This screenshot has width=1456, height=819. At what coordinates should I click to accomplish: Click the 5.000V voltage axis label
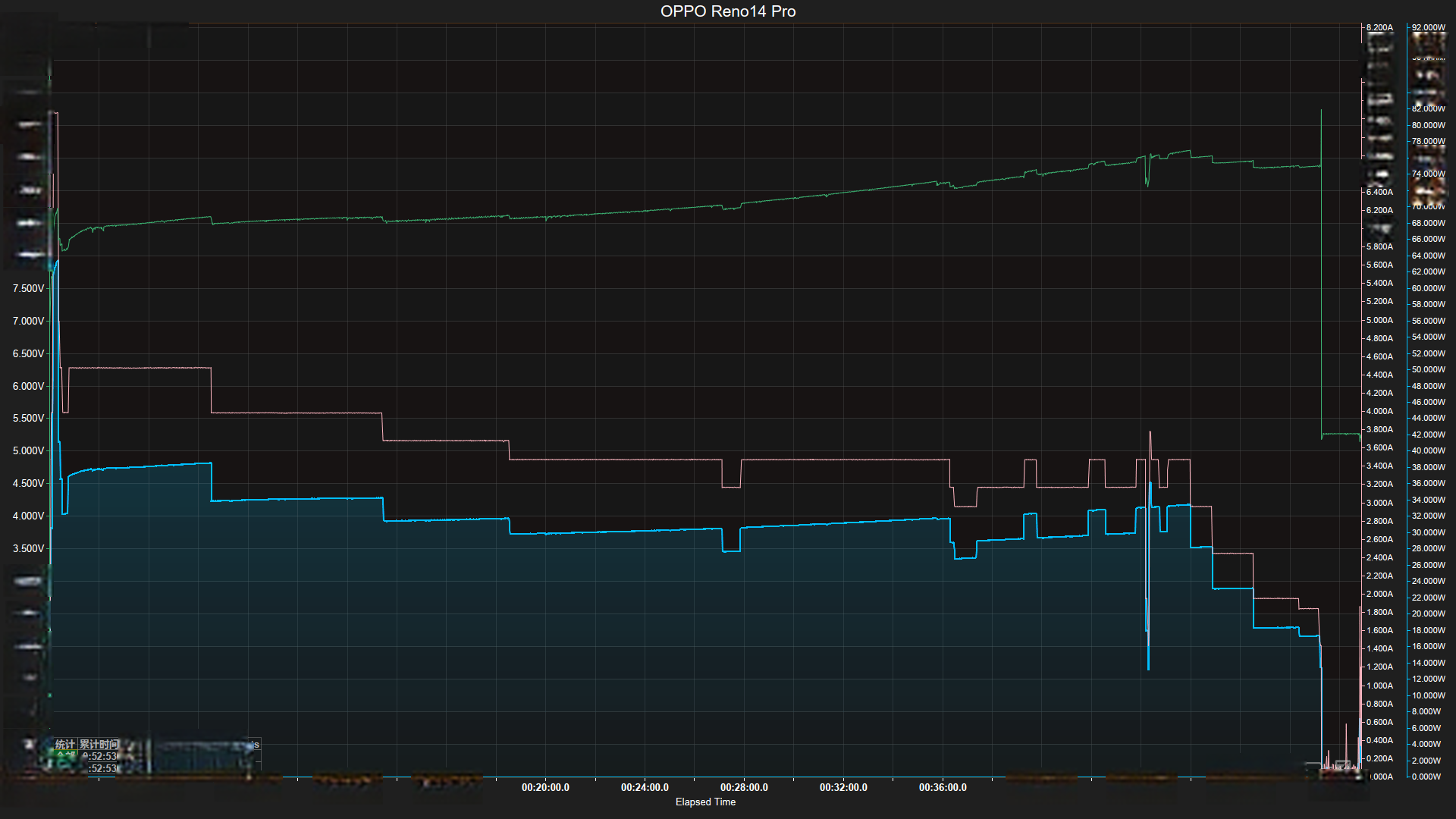[28, 451]
